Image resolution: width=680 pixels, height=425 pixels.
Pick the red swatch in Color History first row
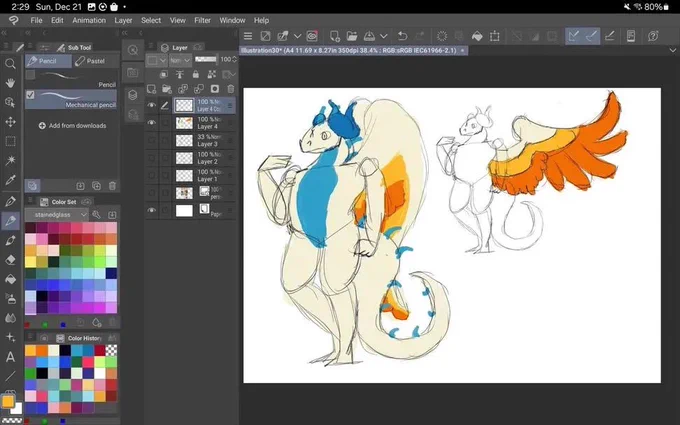tap(100, 350)
